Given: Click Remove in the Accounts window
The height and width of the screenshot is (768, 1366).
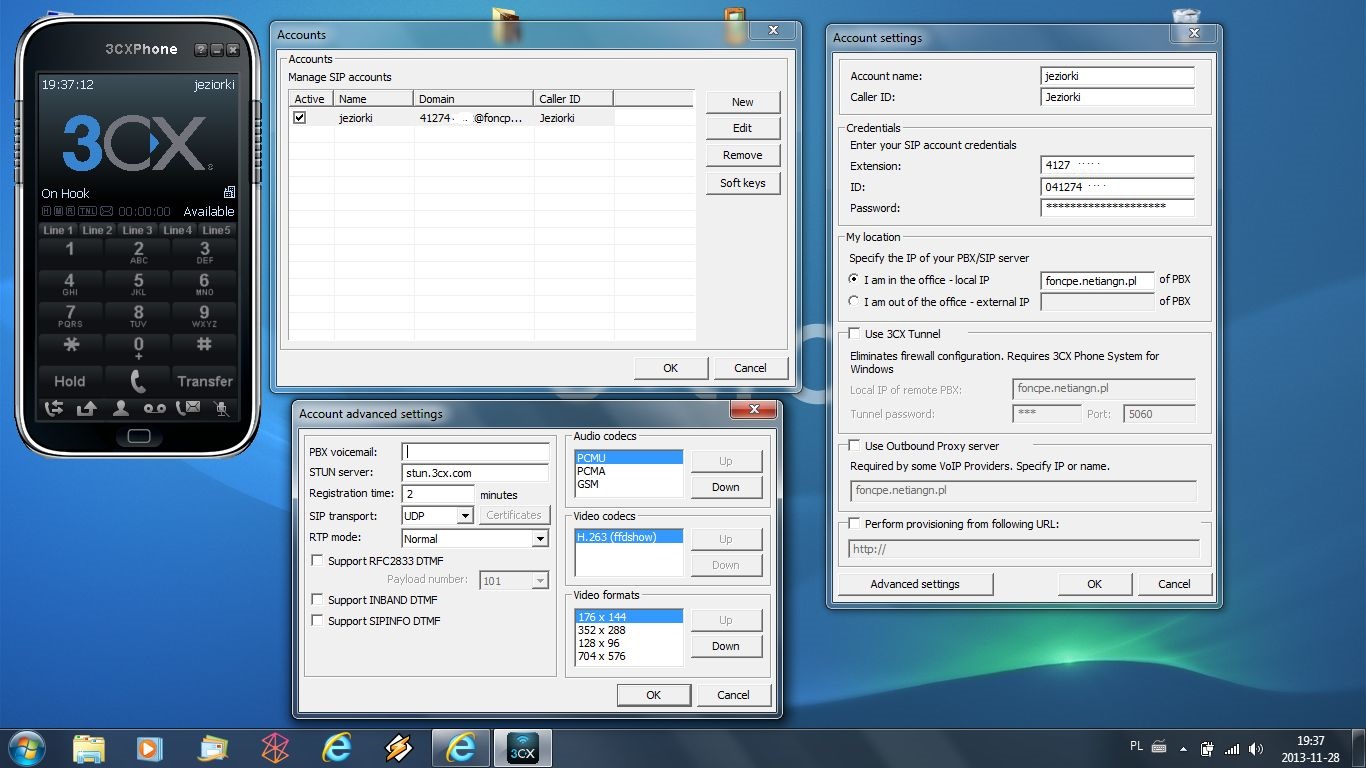Looking at the screenshot, I should pos(742,155).
